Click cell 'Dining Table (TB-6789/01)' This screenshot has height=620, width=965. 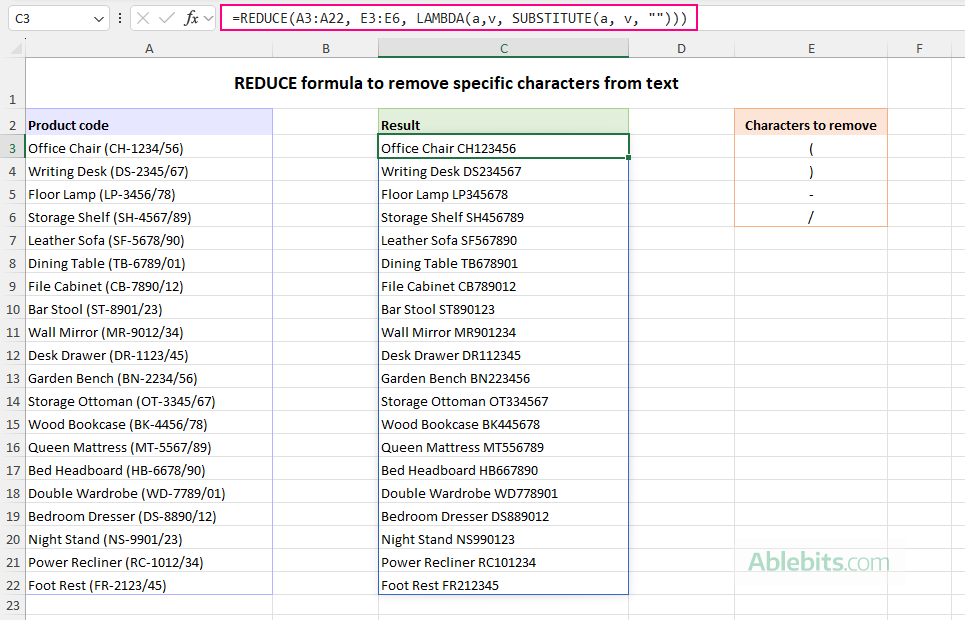[x=149, y=263]
